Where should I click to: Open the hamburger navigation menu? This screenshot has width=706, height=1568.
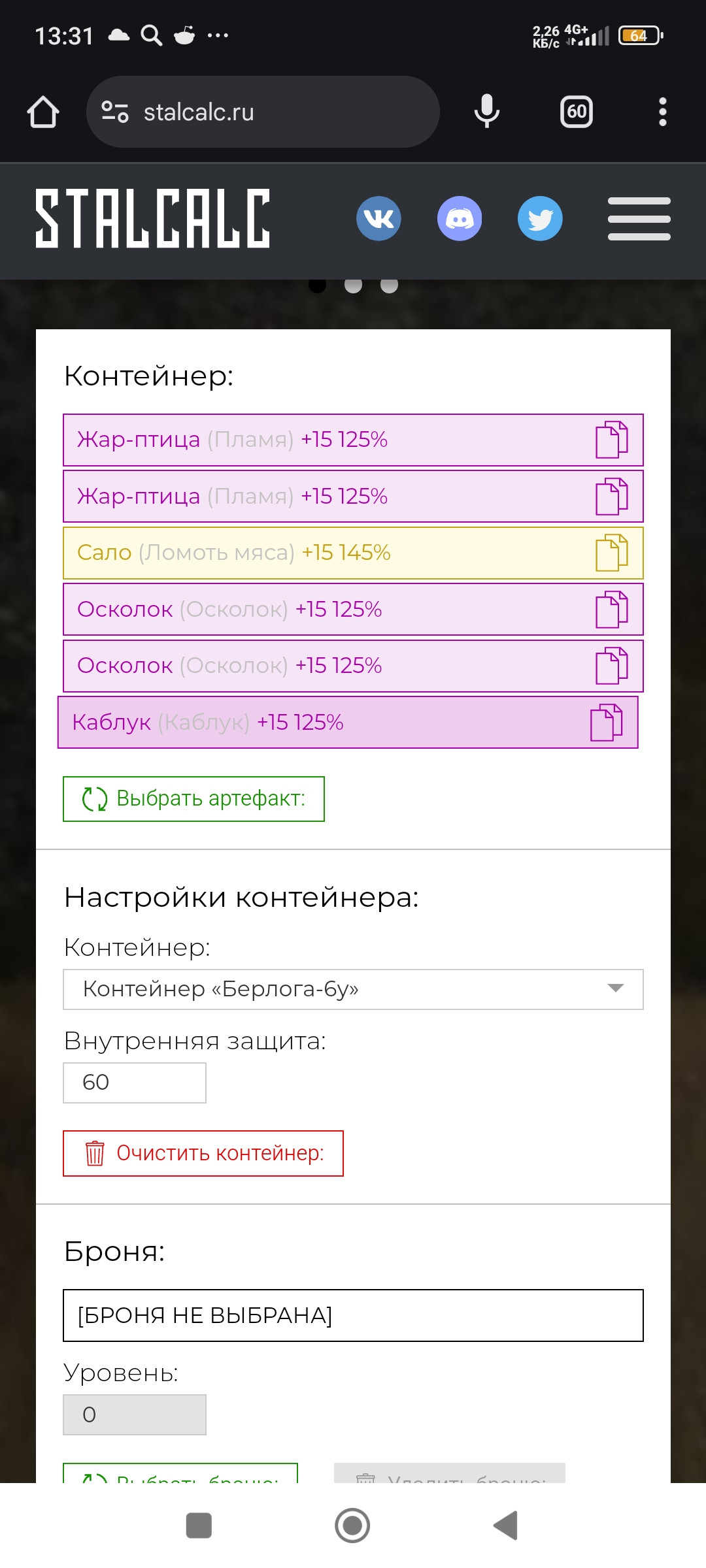click(x=639, y=219)
